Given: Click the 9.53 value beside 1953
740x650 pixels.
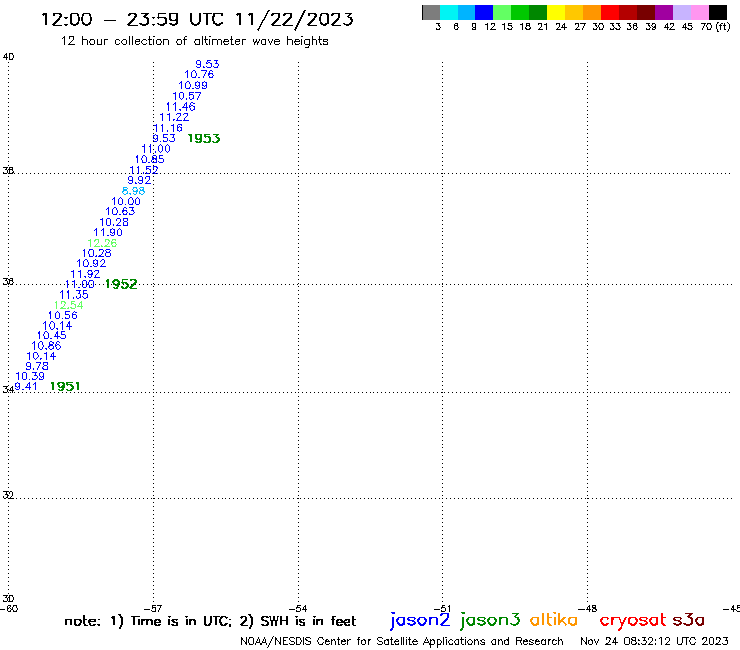Looking at the screenshot, I should [x=164, y=138].
